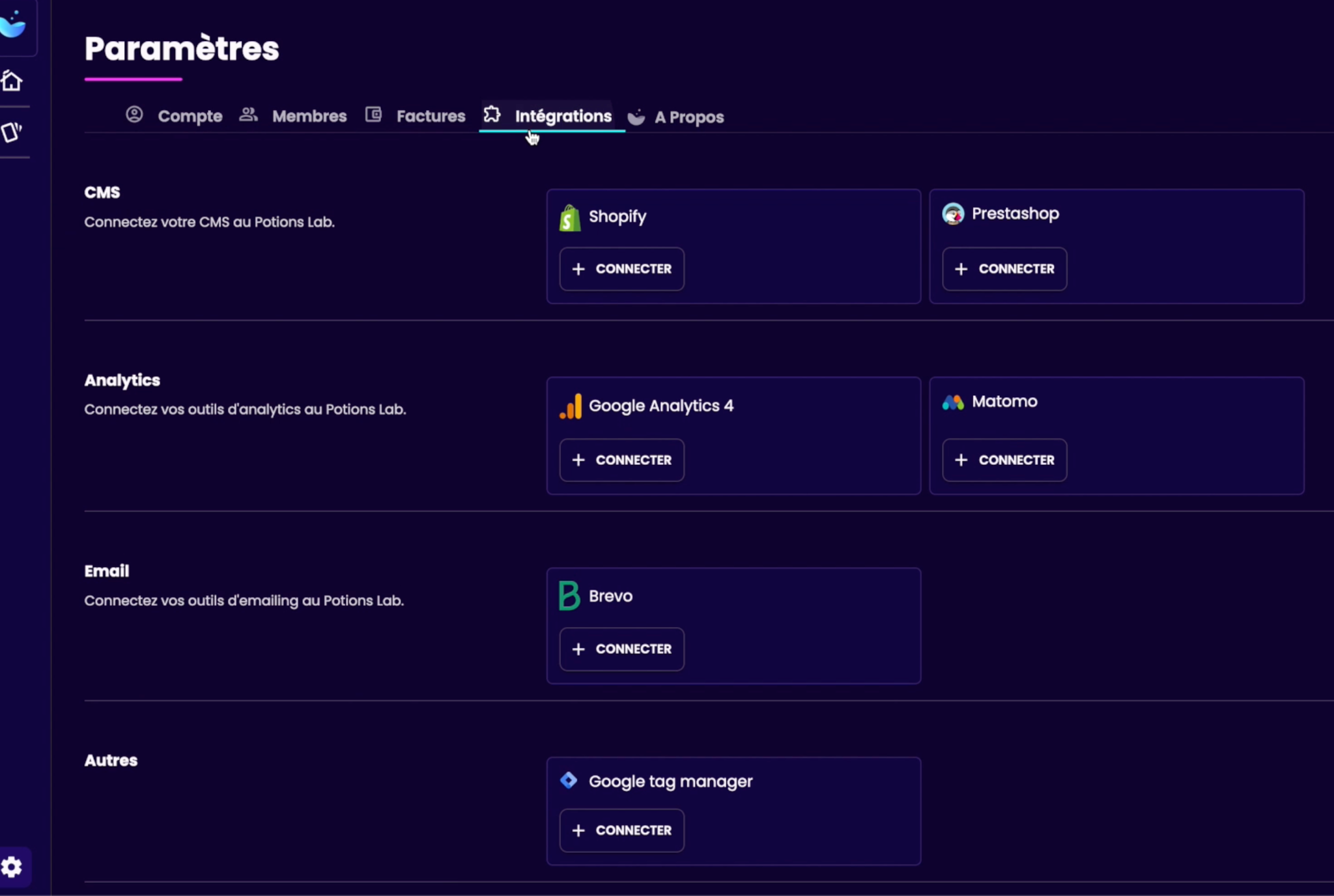
Task: Connect Matomo with its Connecter button
Action: pos(1004,460)
